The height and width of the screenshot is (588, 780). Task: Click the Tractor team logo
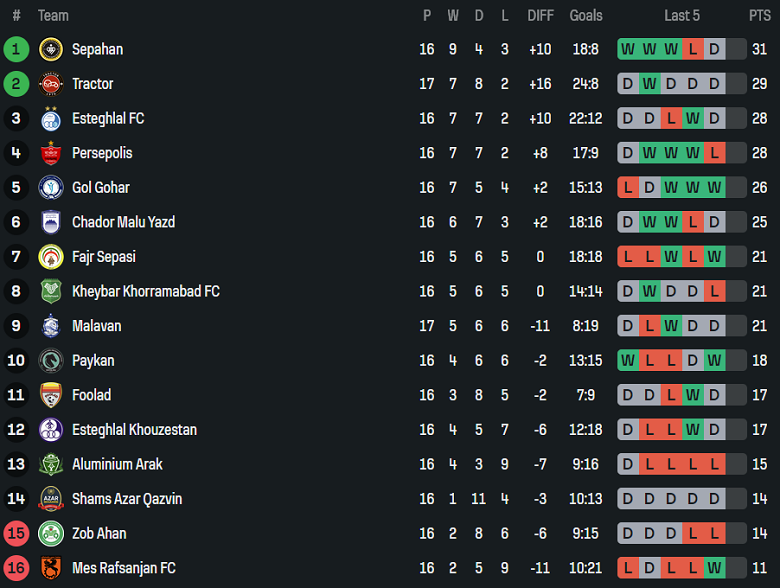(51, 84)
